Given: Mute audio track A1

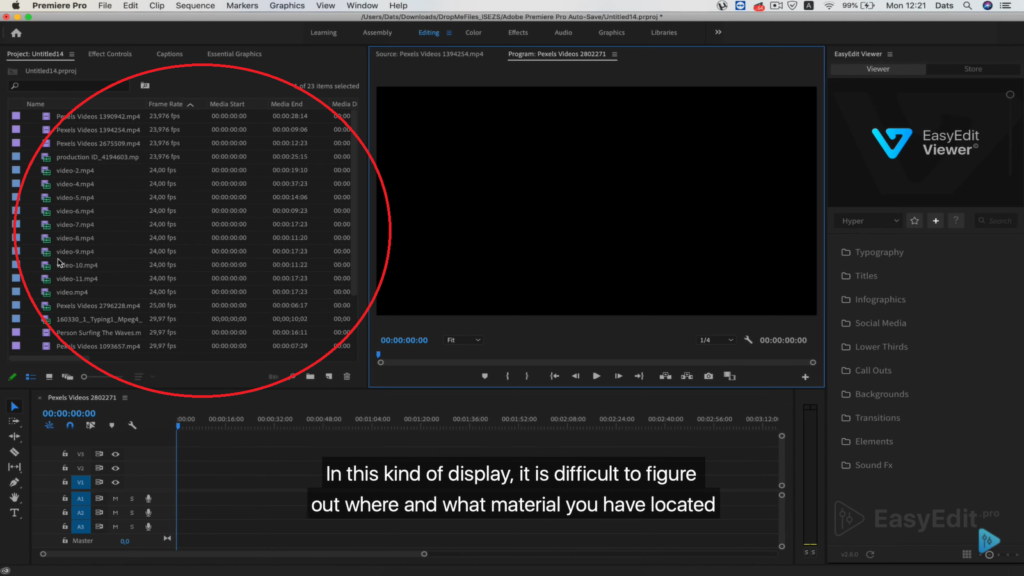Looking at the screenshot, I should coord(116,498).
